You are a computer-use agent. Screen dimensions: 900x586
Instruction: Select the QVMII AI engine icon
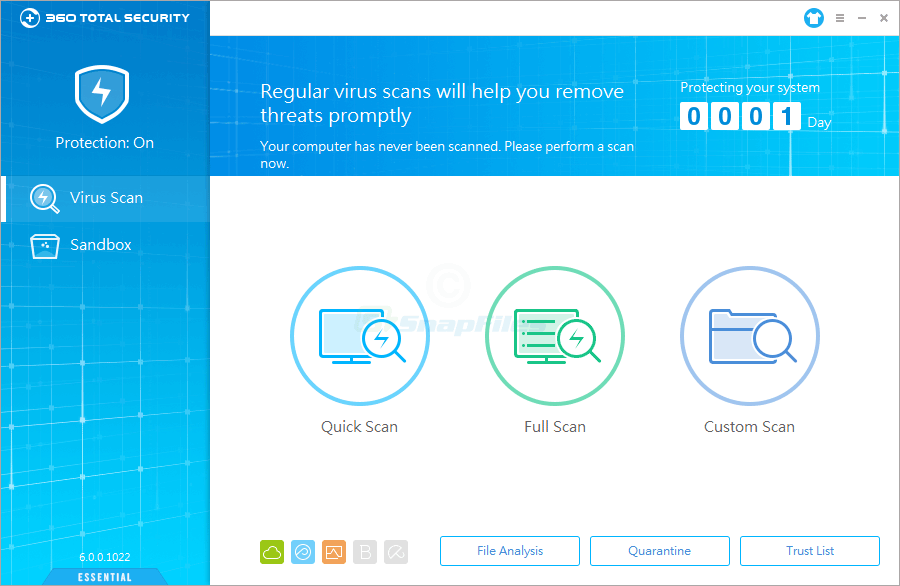tap(302, 551)
